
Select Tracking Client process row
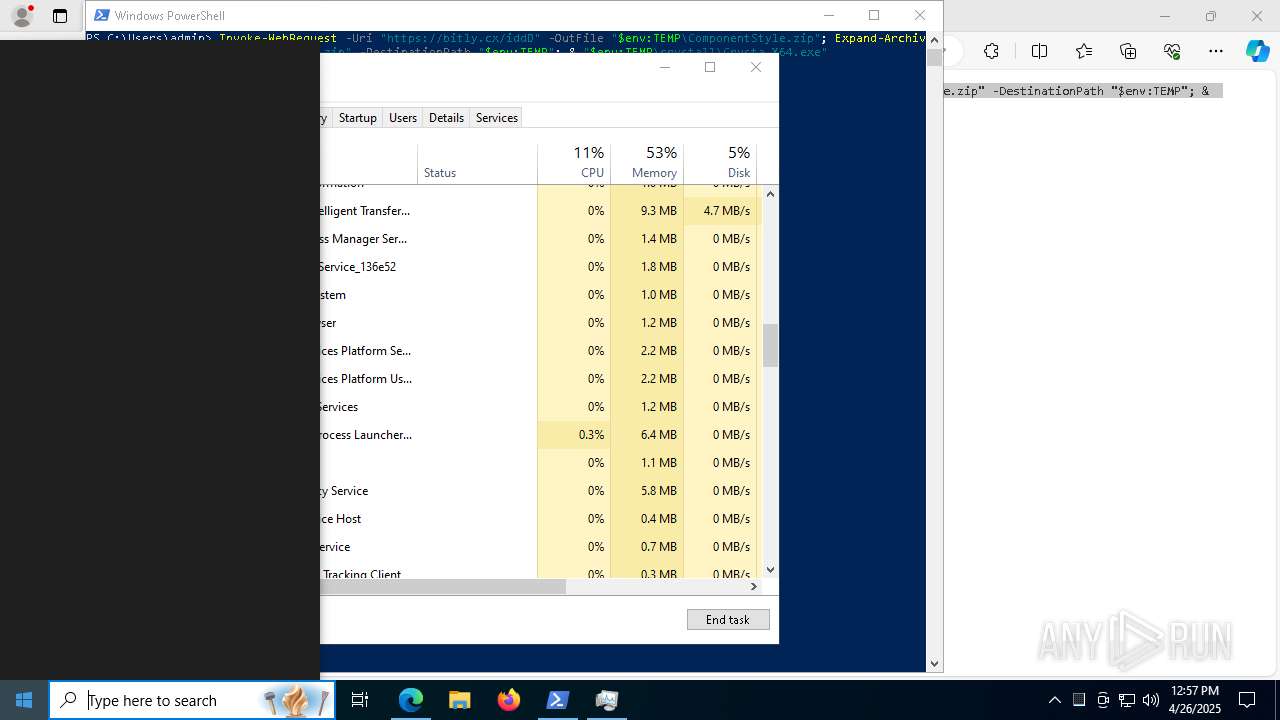540,571
